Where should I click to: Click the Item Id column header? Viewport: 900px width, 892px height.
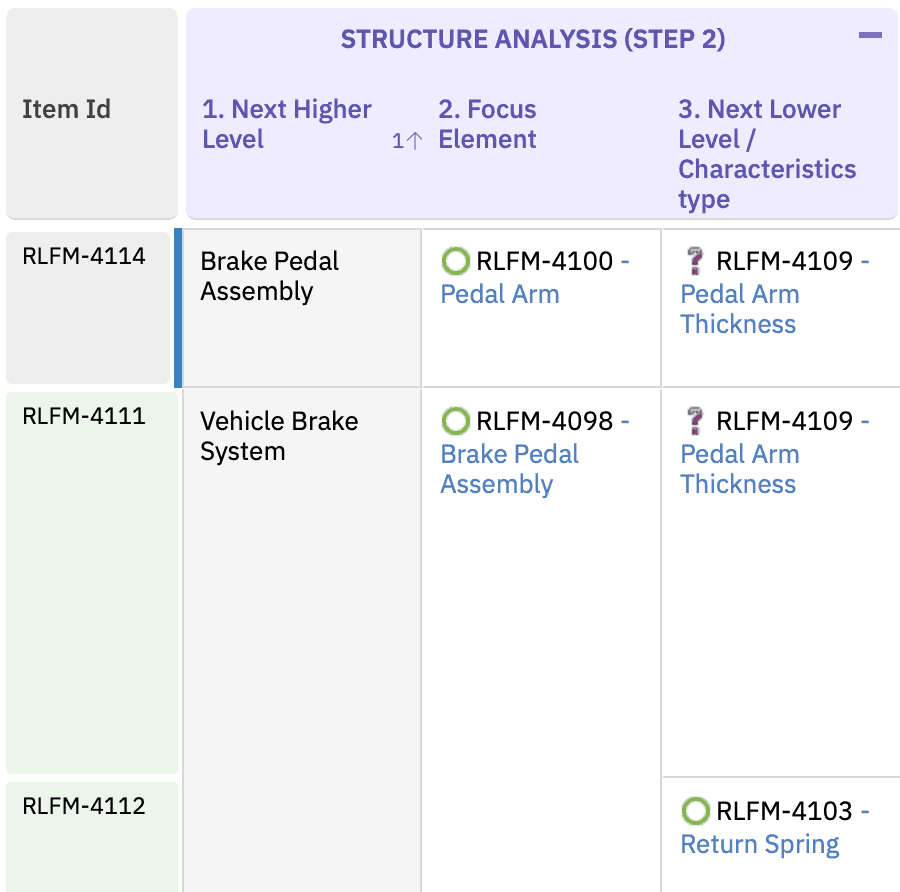tap(67, 110)
